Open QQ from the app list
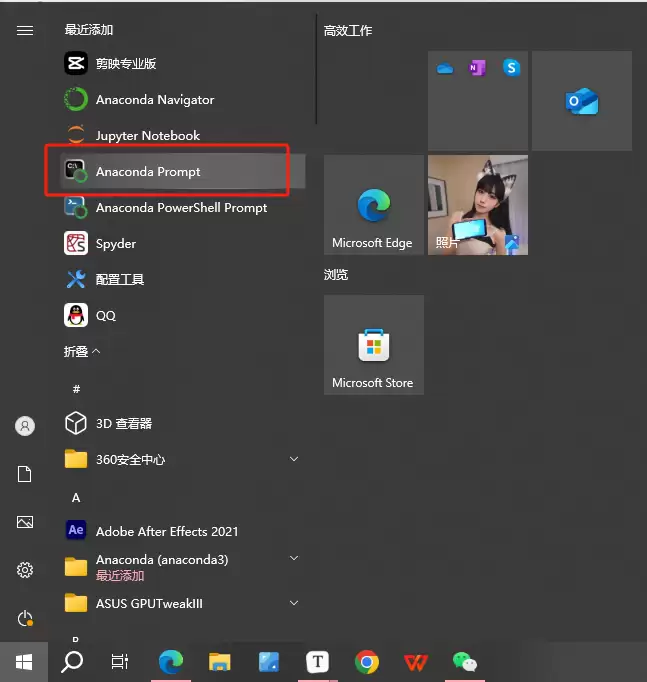The image size is (647, 682). click(183, 315)
